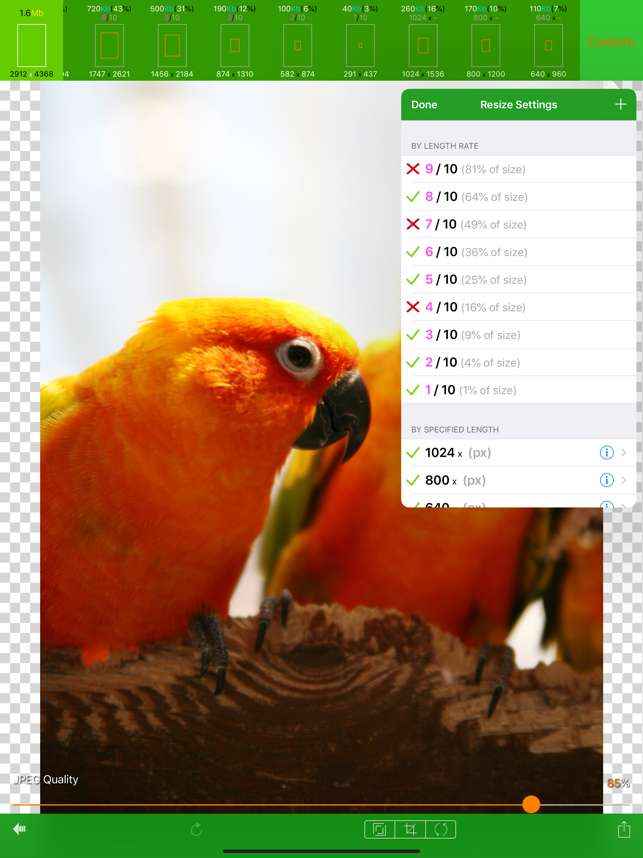The height and width of the screenshot is (858, 643).
Task: Select the 640 x 960 size preset
Action: (x=548, y=41)
